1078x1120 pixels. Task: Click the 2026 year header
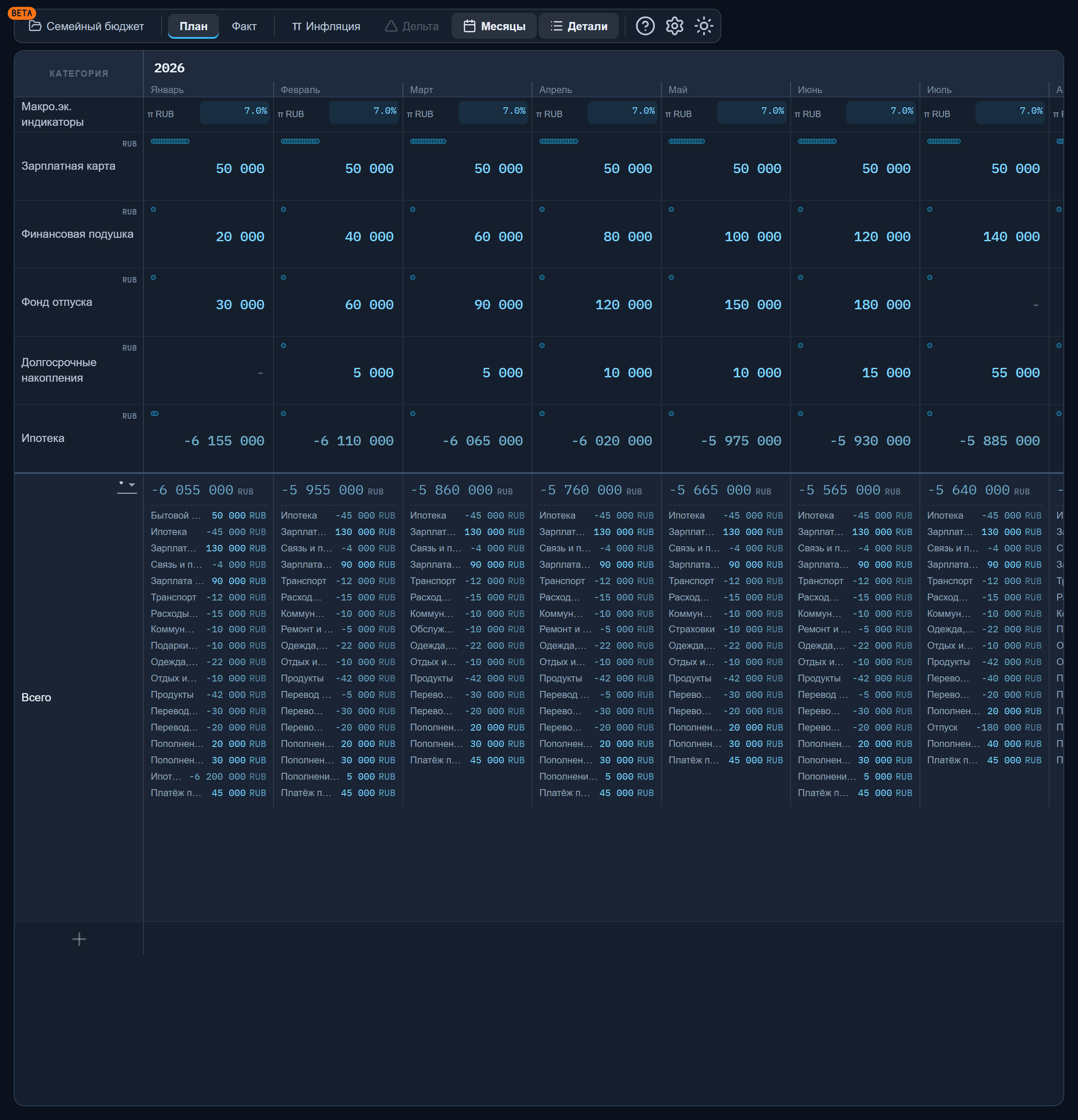point(169,68)
